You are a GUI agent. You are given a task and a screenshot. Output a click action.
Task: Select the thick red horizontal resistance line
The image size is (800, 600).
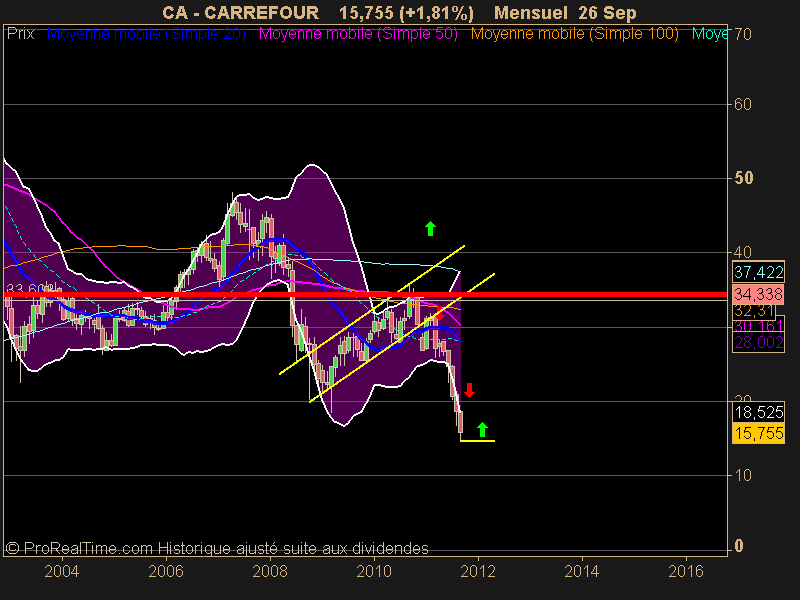point(365,295)
